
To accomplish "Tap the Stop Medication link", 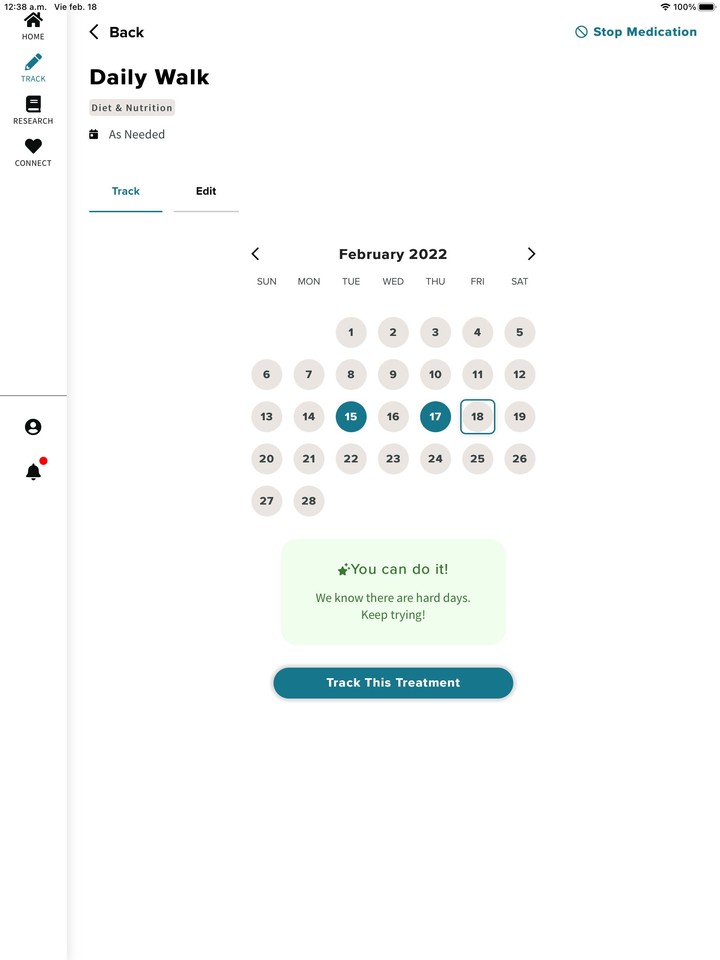I will click(636, 32).
